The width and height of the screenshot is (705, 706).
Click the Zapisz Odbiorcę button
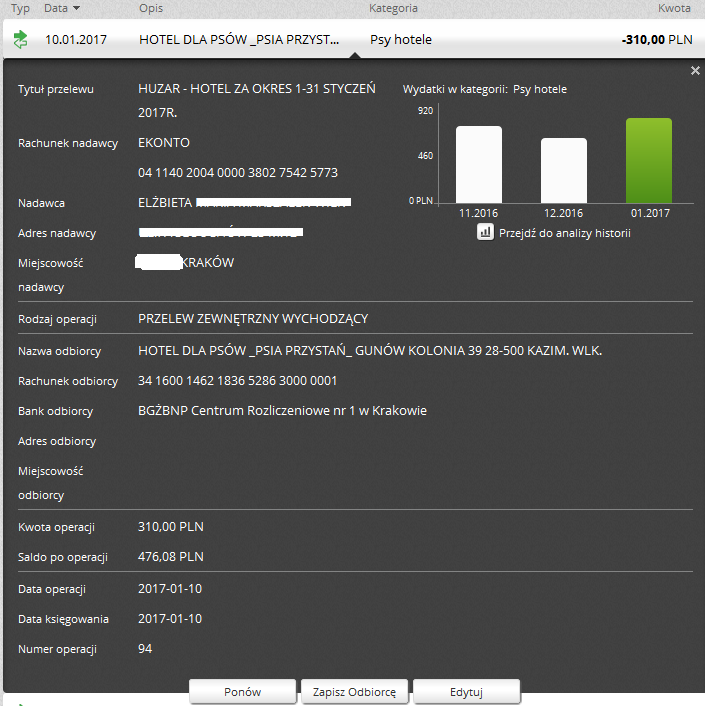354,692
